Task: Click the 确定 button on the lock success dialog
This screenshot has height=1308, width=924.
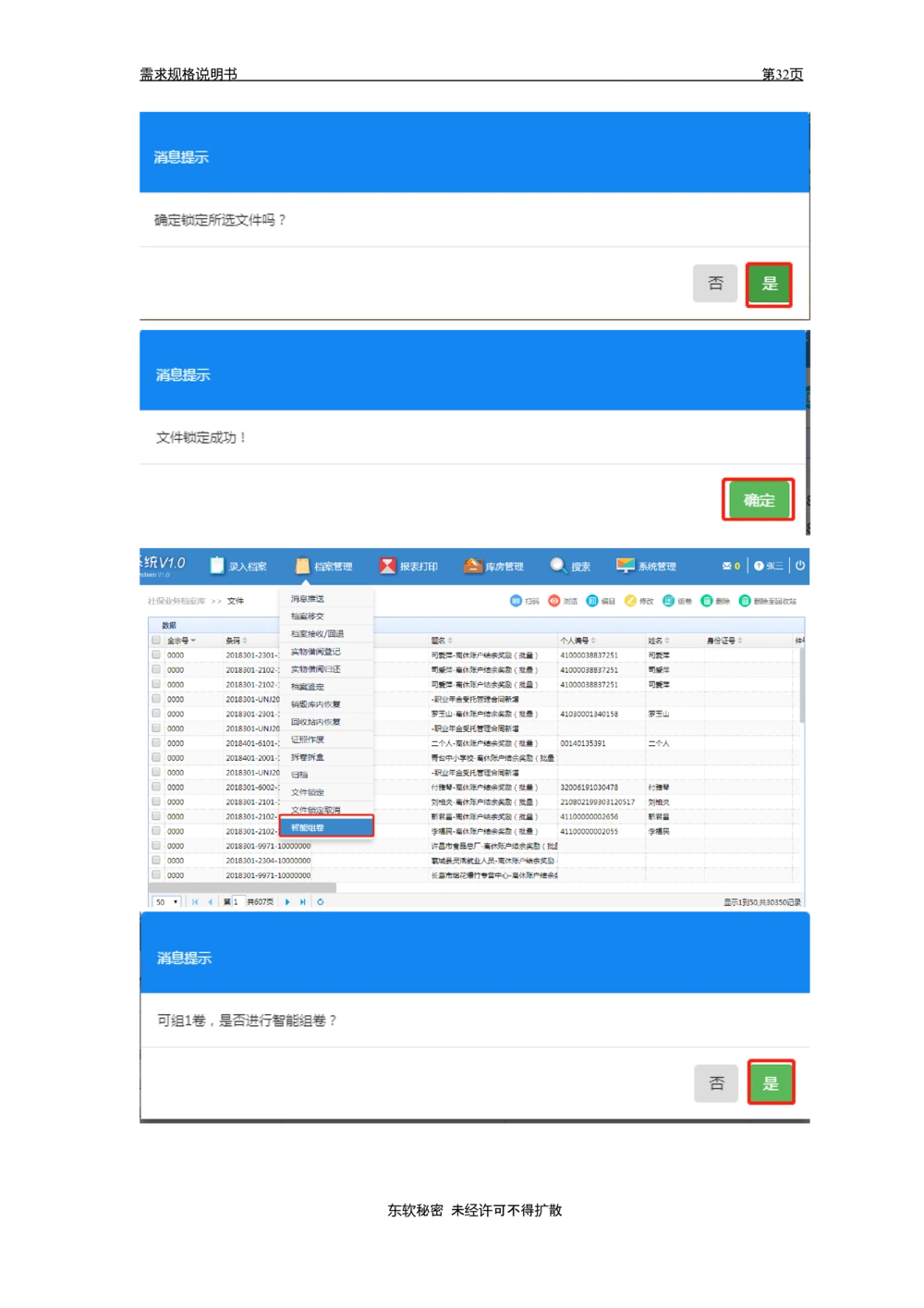Action: [758, 499]
